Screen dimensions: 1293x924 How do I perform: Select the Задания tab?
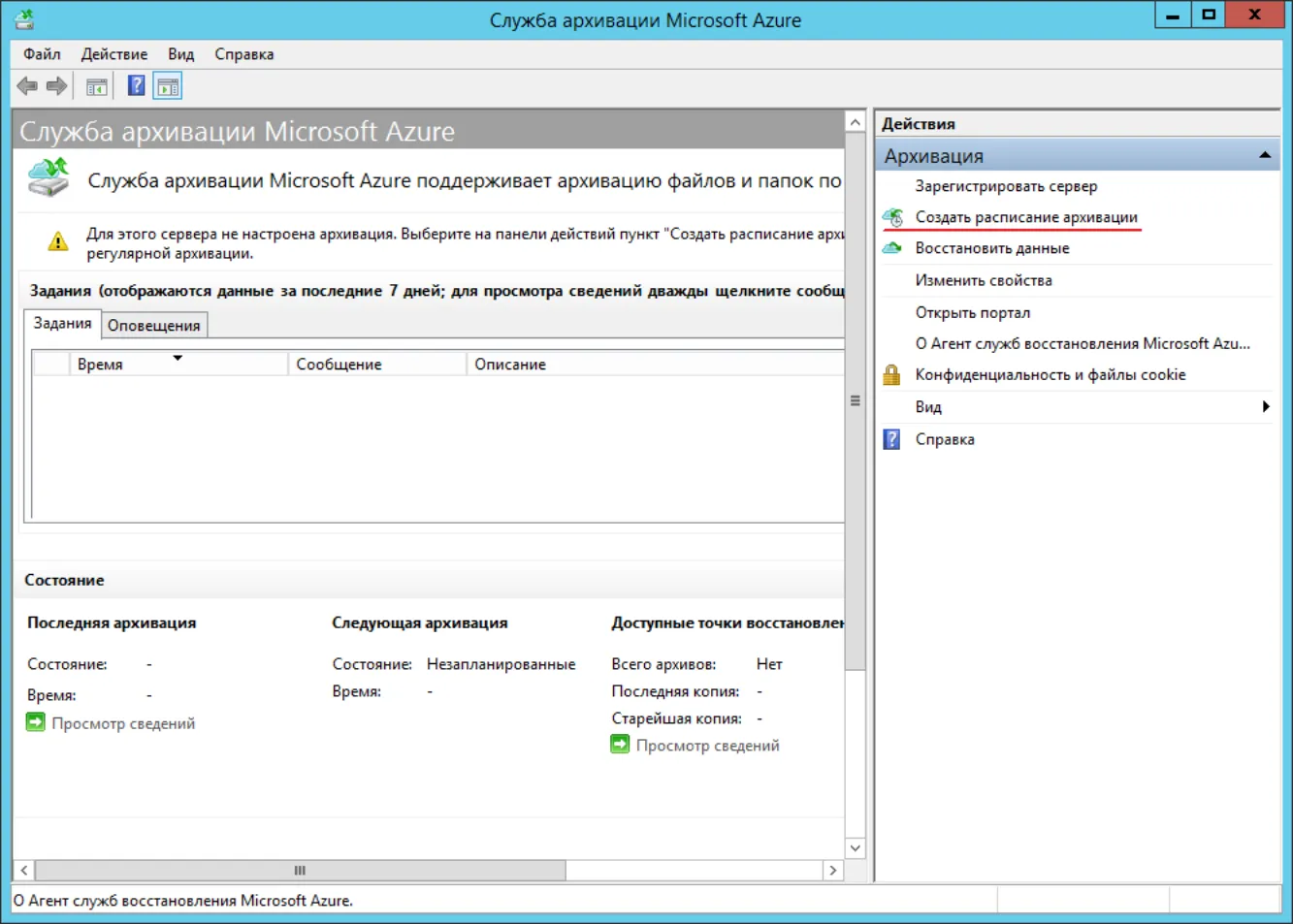[62, 324]
